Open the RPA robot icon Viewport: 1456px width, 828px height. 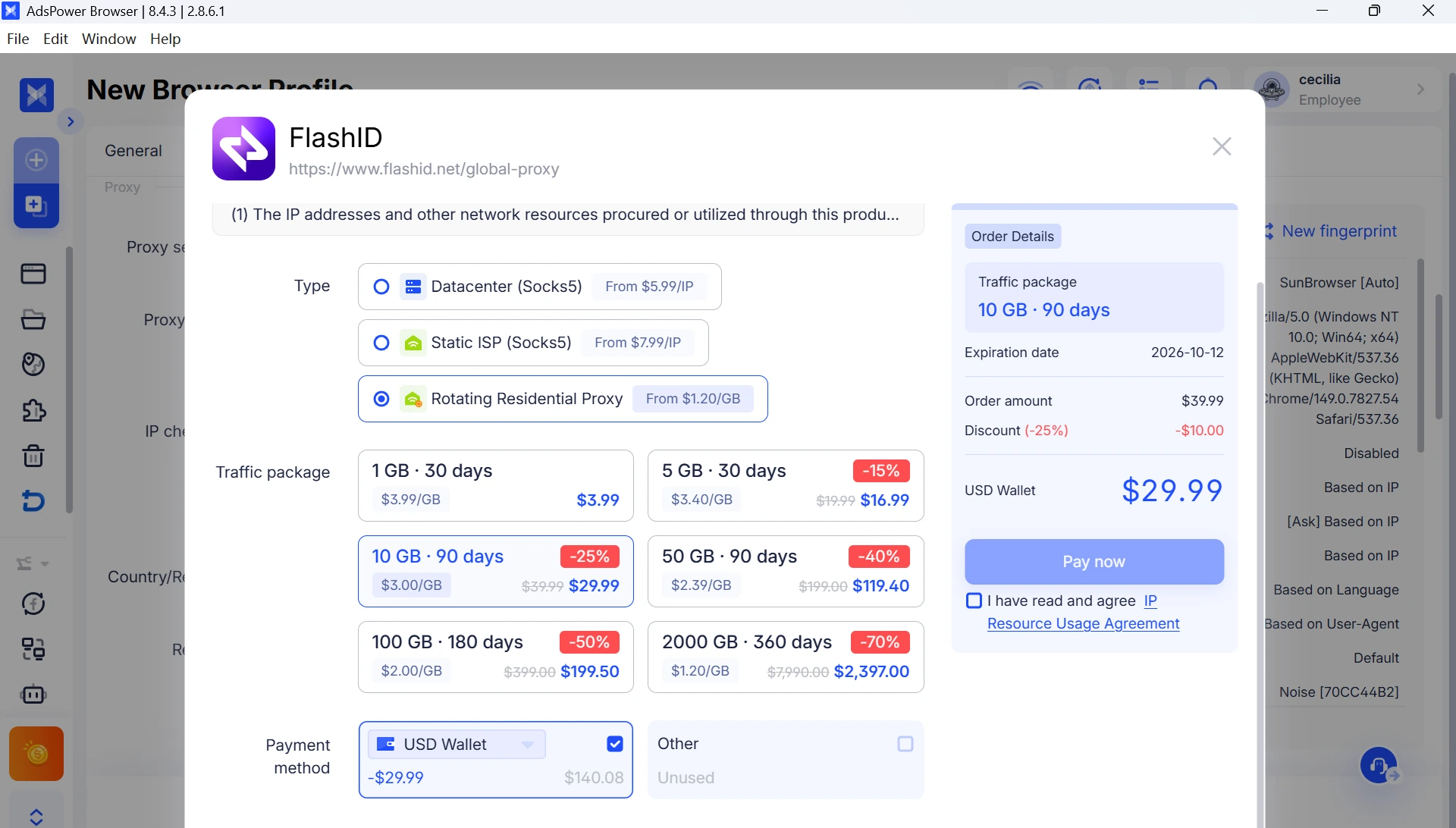(33, 695)
